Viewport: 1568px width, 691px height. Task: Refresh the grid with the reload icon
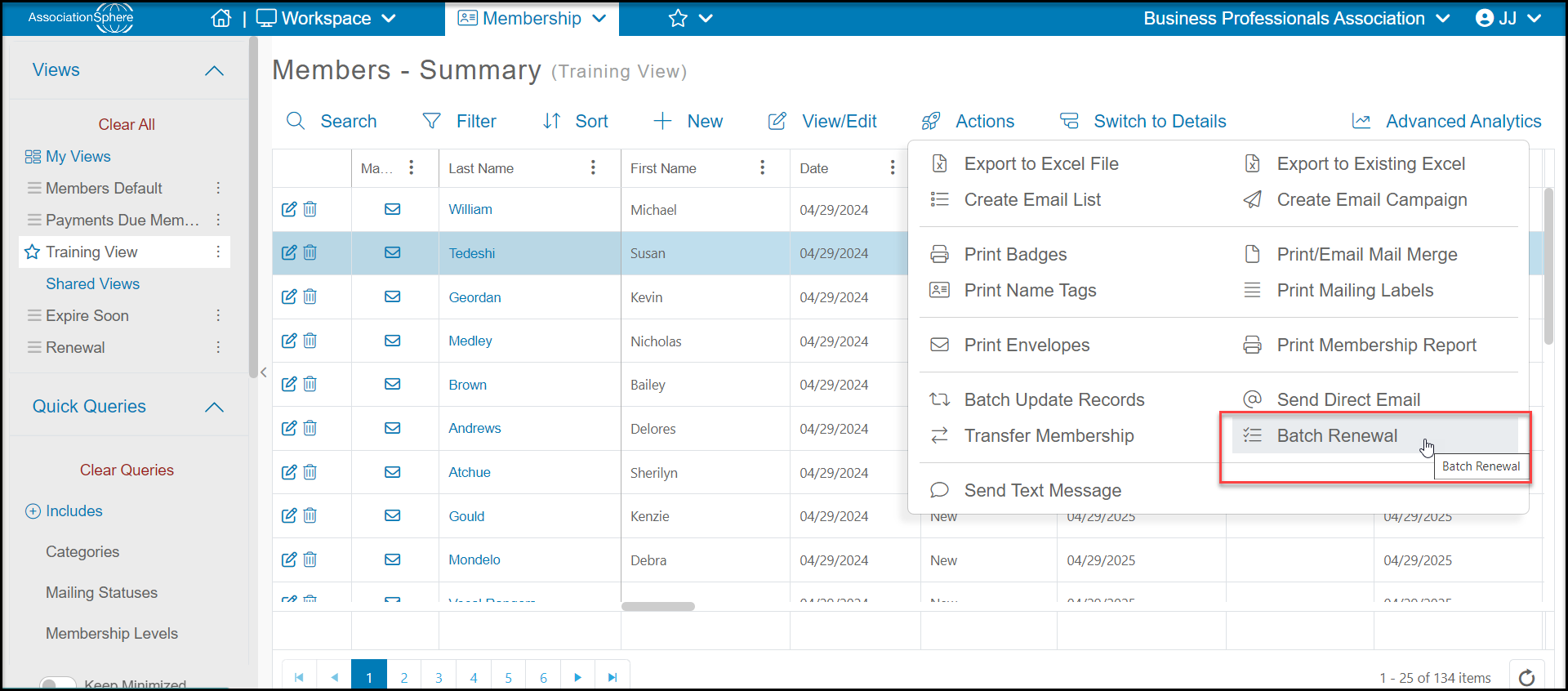click(x=1526, y=677)
